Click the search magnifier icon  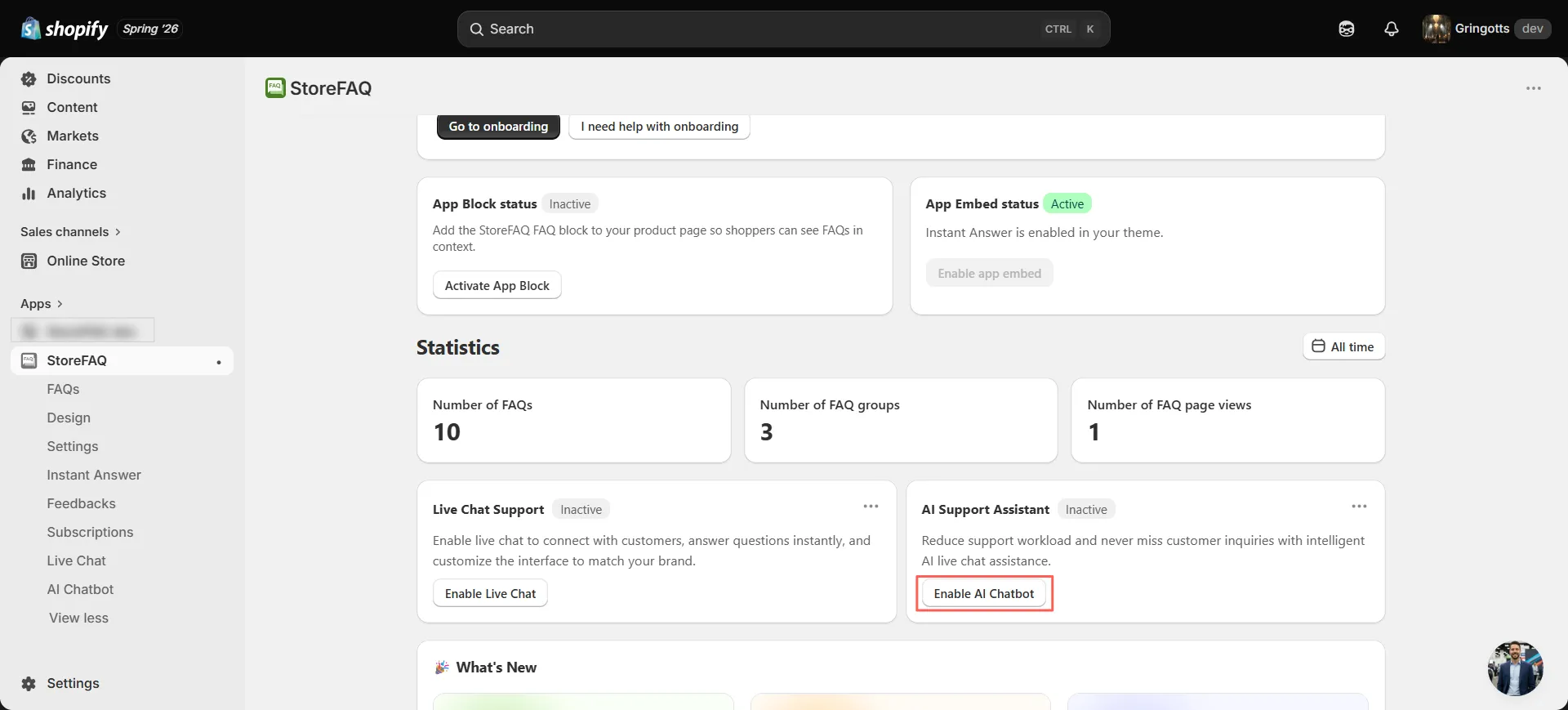(477, 29)
